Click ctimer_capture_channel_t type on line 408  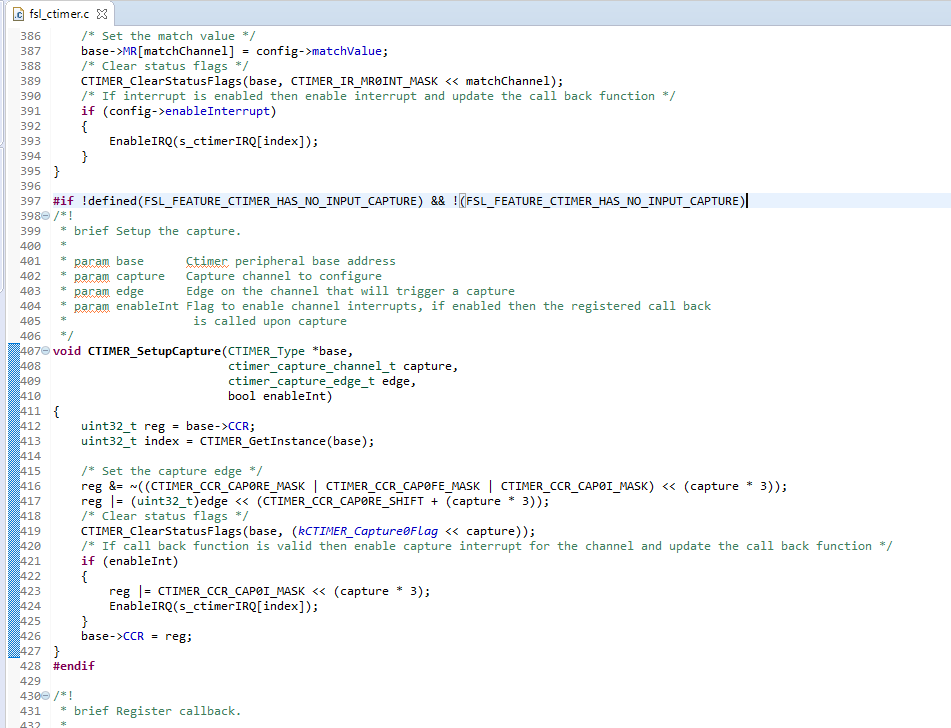[312, 366]
